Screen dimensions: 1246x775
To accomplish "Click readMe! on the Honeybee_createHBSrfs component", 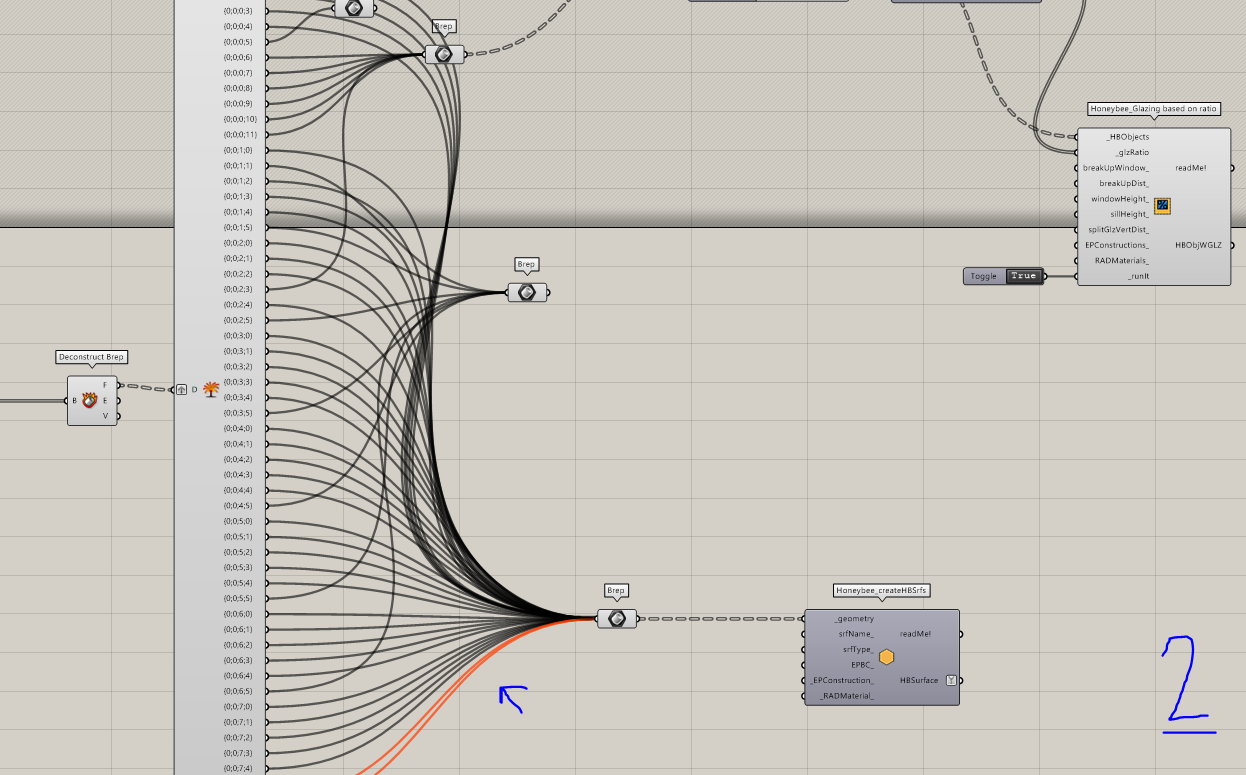I will (x=915, y=634).
